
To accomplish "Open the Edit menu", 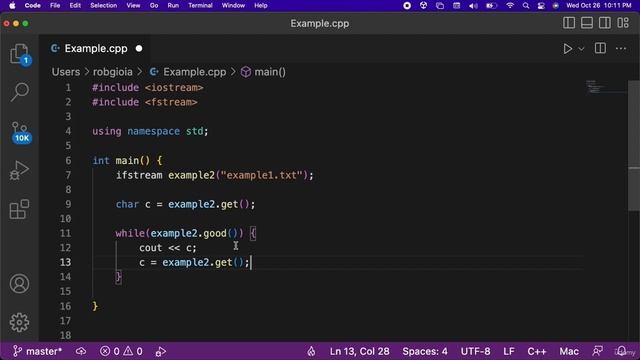I will 75,5.
